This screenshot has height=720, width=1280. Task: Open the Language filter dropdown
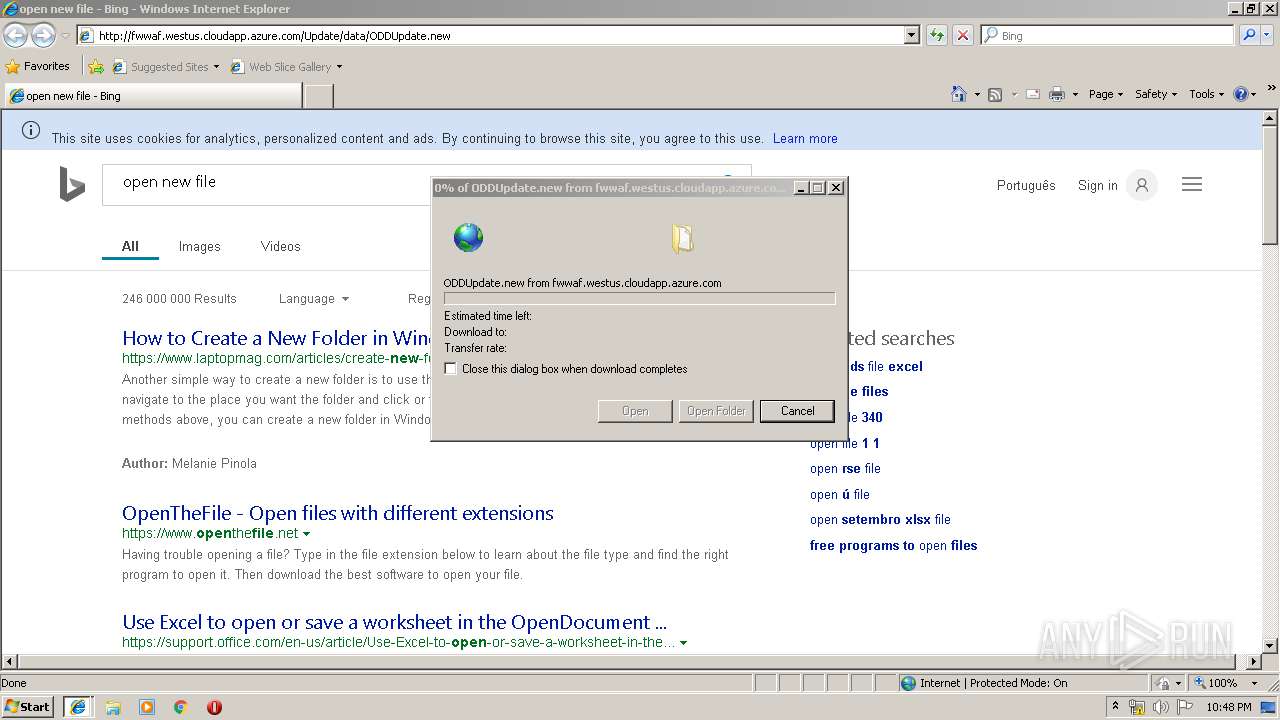coord(314,298)
